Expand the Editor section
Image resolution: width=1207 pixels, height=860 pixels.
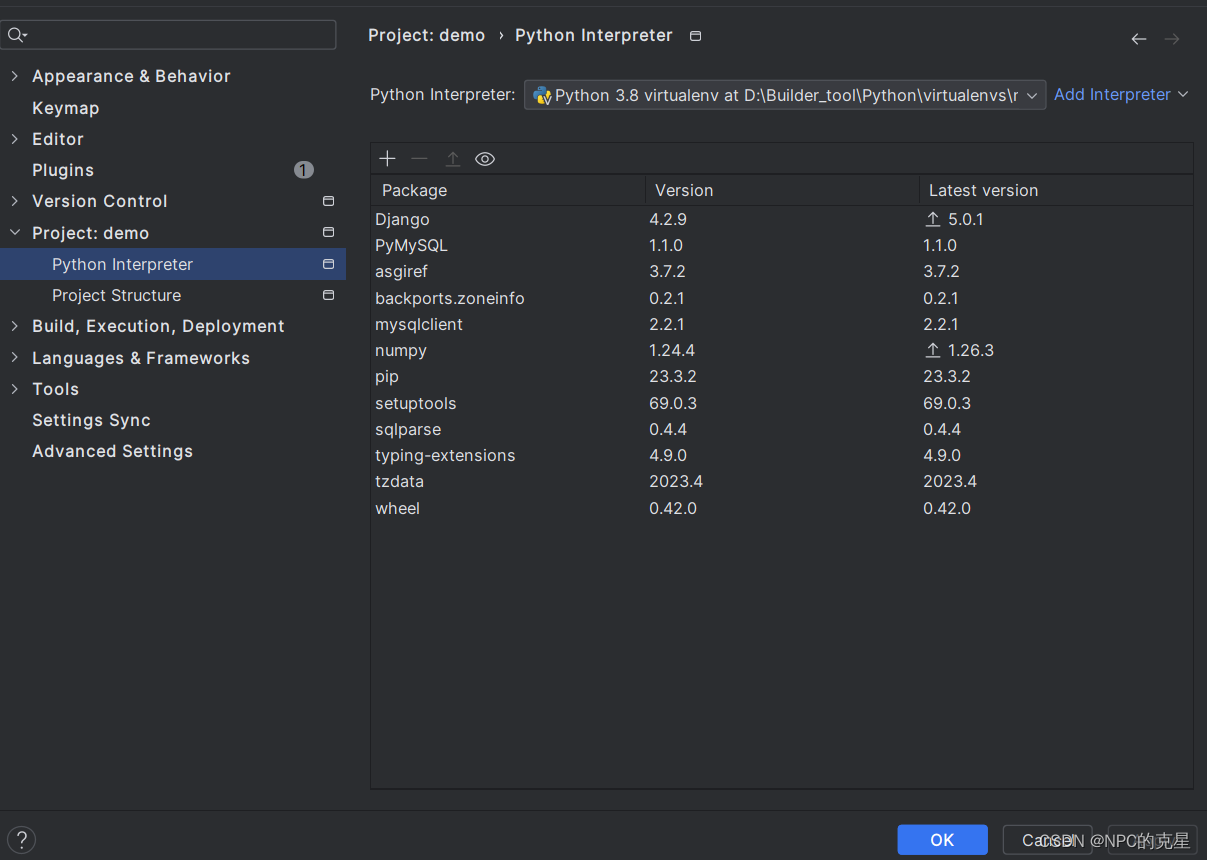(14, 139)
